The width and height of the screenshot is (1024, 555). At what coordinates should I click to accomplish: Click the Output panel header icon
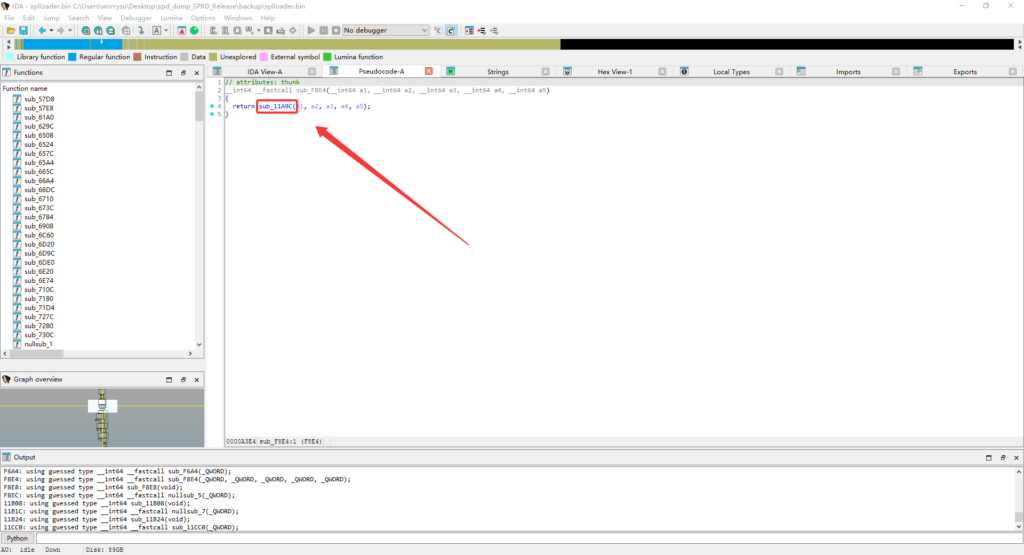click(x=7, y=457)
